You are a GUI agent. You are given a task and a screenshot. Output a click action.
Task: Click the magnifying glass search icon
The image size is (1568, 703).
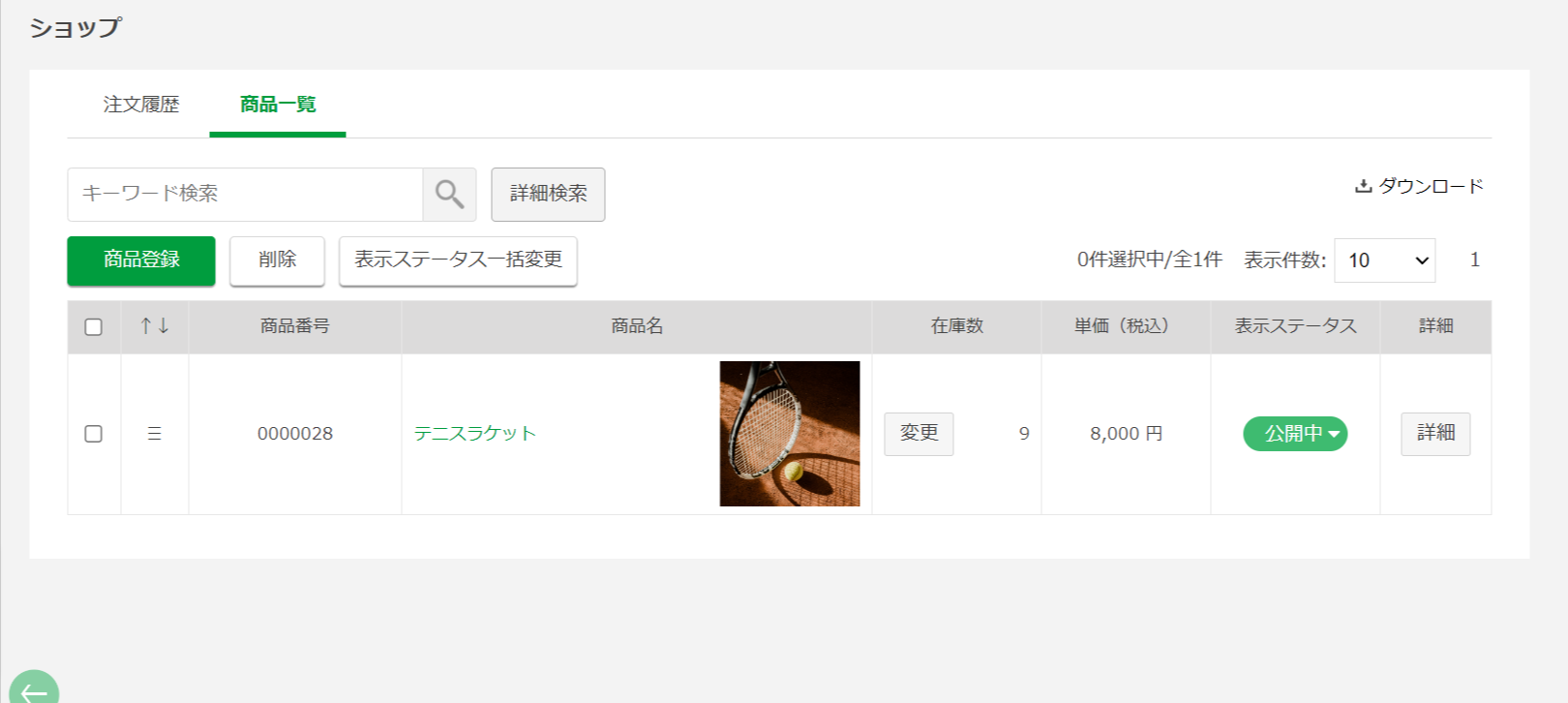(449, 194)
